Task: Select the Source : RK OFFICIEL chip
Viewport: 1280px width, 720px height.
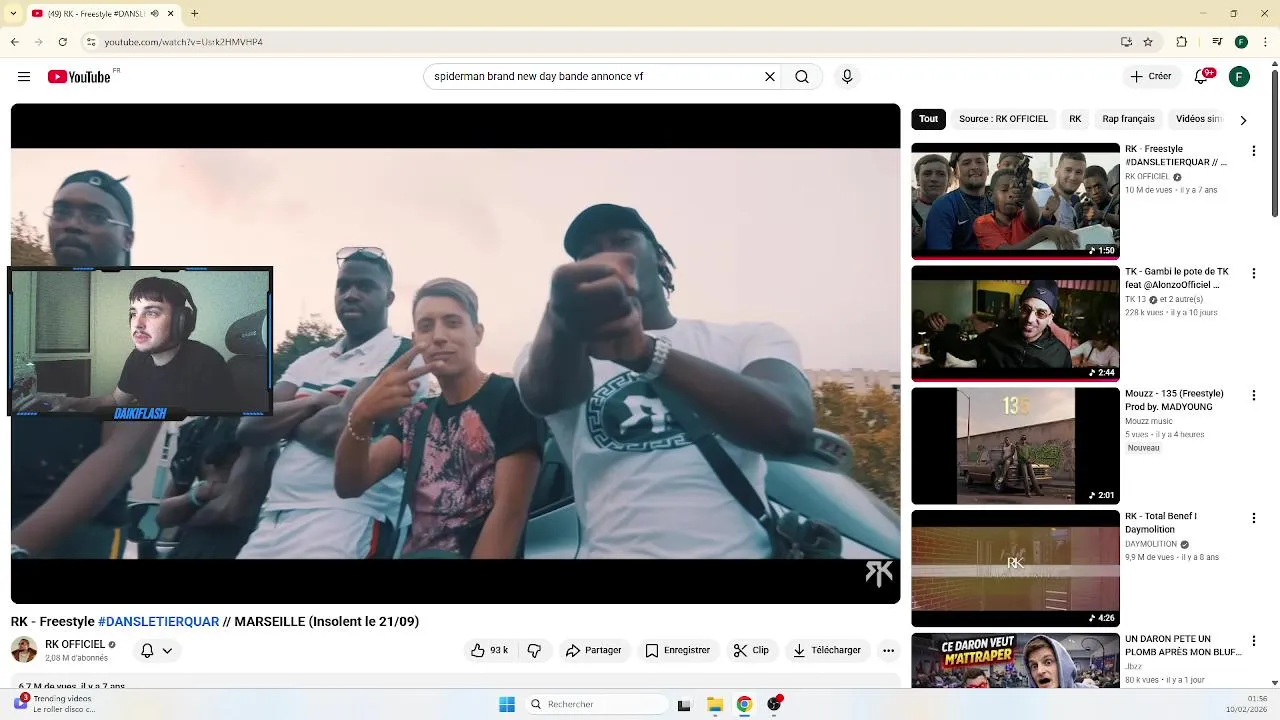Action: [x=1003, y=119]
